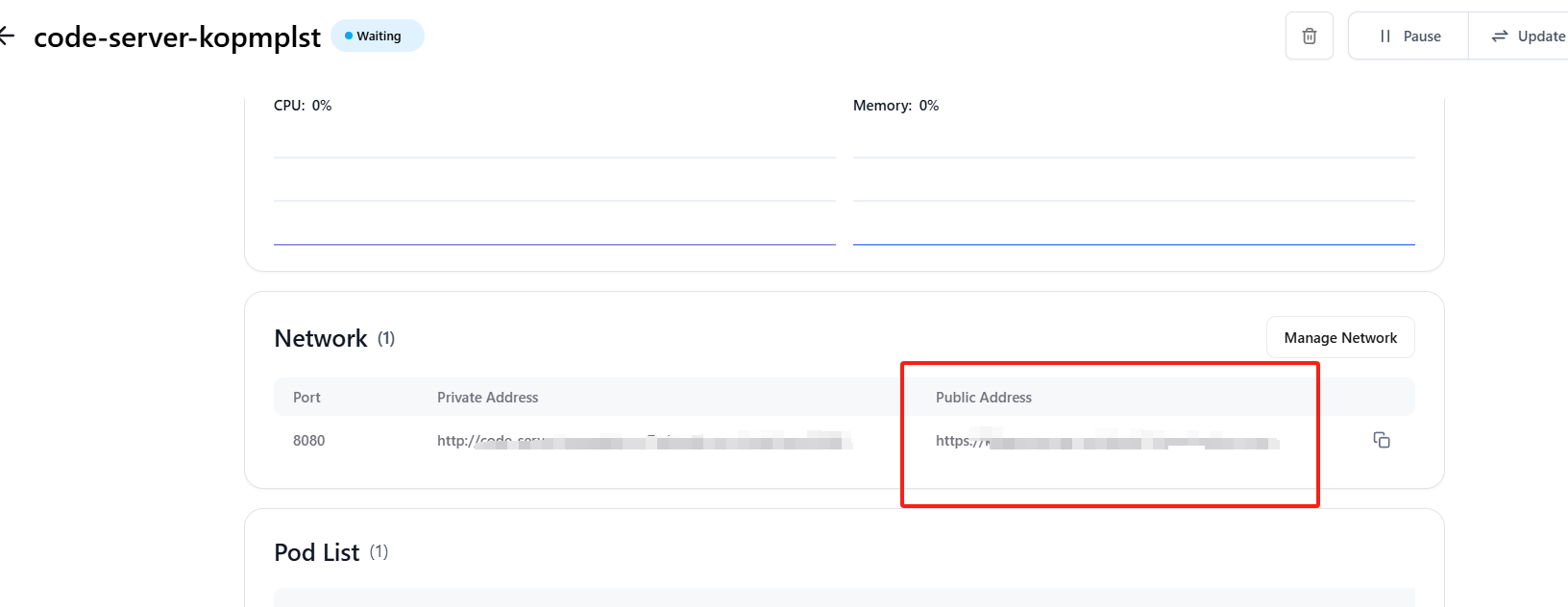Viewport: 1568px width, 607px height.
Task: Click the Port column header
Action: (306, 398)
